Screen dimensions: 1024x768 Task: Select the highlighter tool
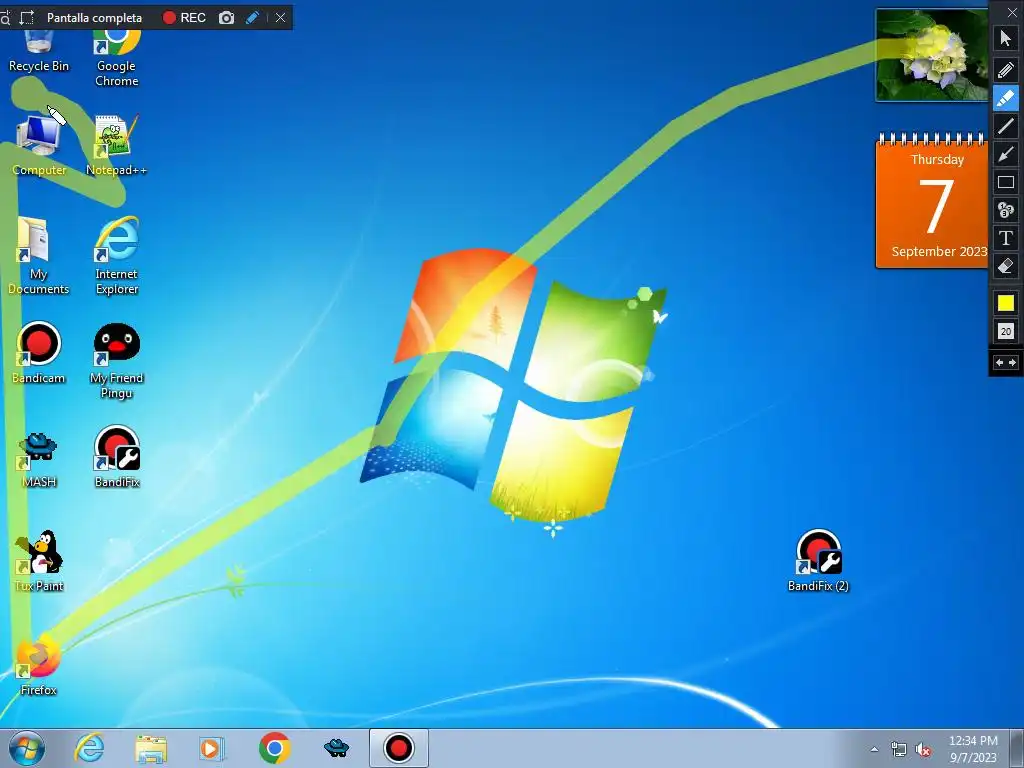coord(1006,98)
